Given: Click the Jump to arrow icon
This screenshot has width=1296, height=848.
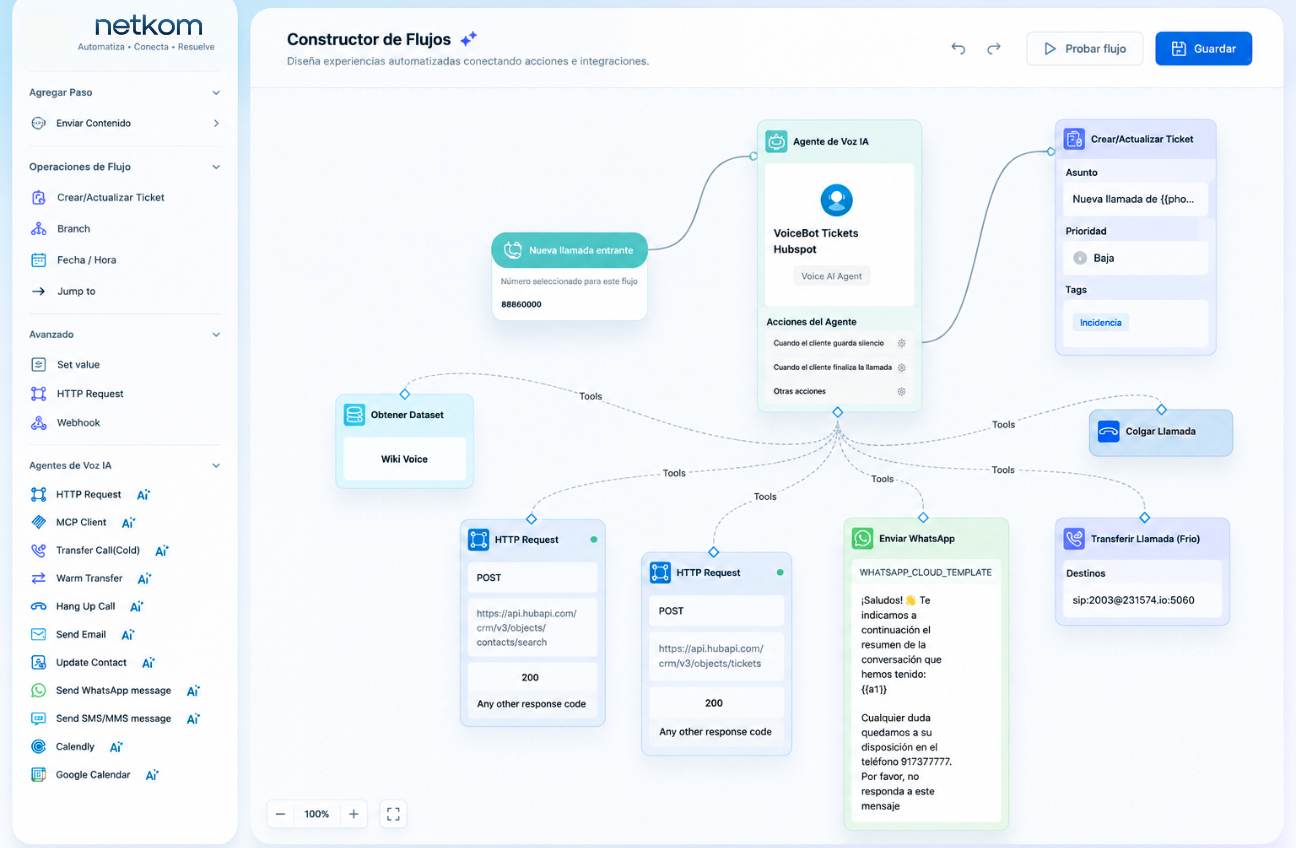Looking at the screenshot, I should (39, 292).
